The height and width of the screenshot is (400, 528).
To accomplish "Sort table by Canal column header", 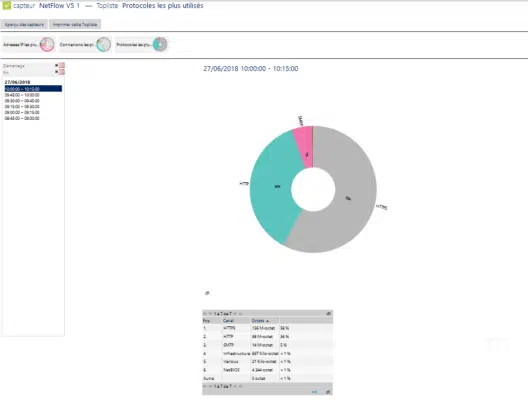I will pos(228,321).
